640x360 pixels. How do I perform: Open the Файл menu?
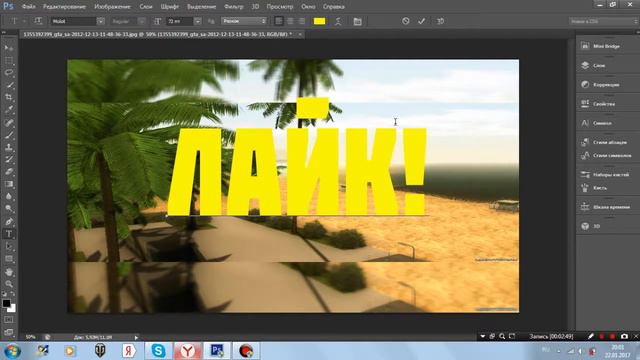coord(28,7)
